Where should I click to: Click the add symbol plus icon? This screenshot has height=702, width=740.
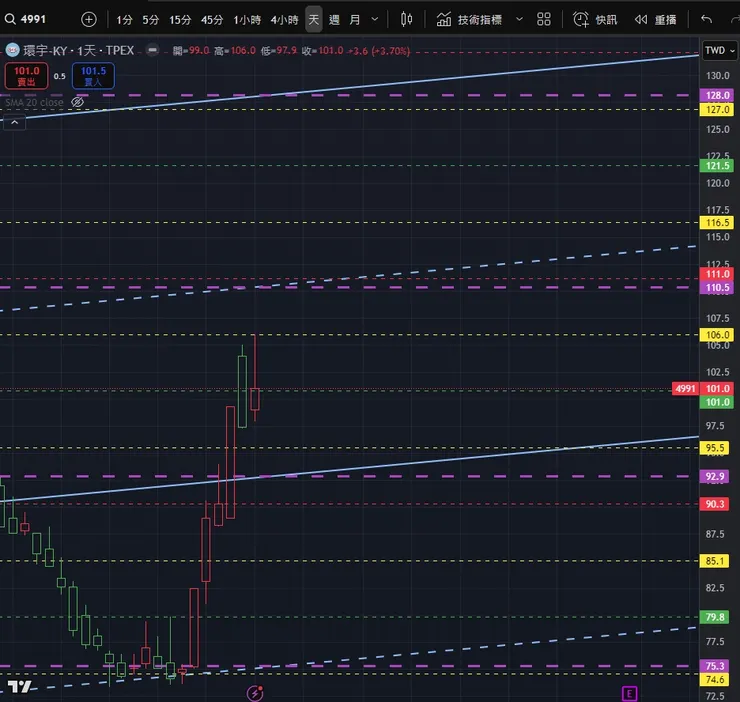pyautogui.click(x=89, y=19)
